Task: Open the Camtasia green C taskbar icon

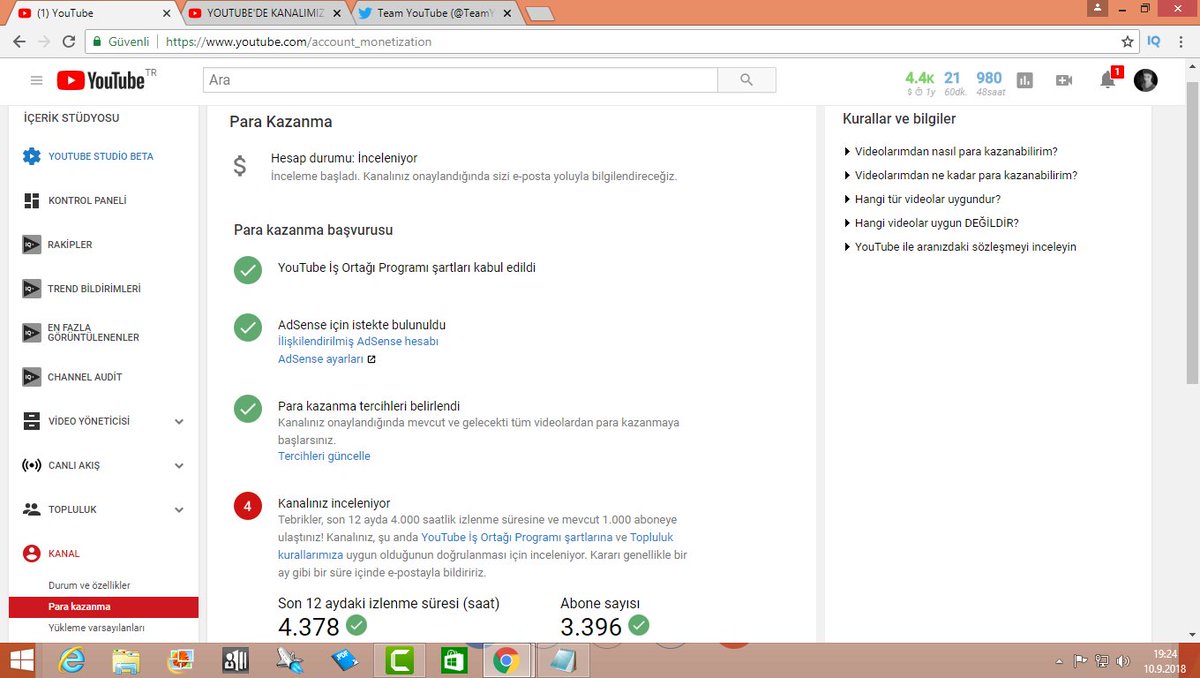Action: (397, 661)
